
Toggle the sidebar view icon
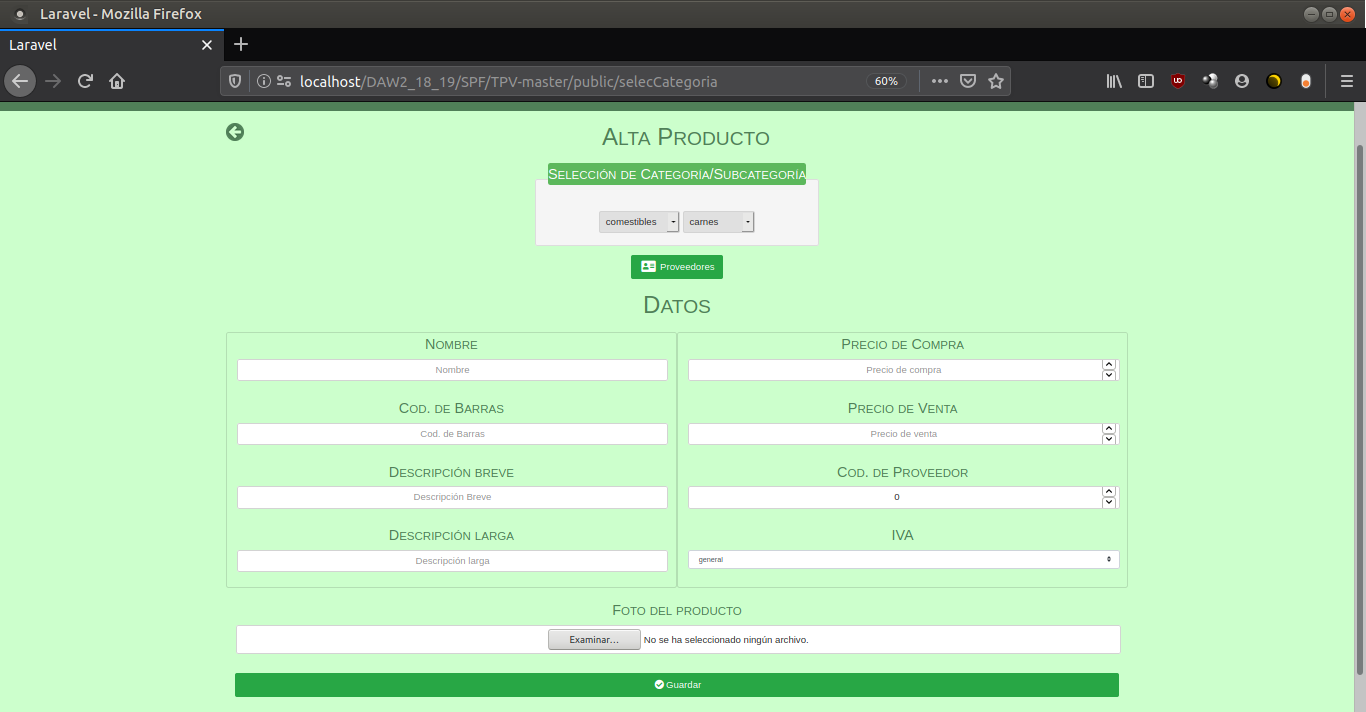tap(1146, 81)
